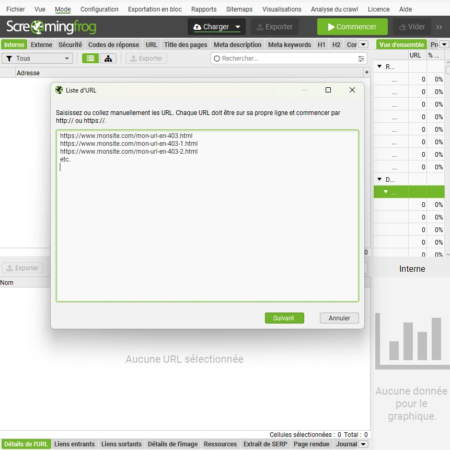Click the lower panel Exporter button
Viewport: 450px width, 450px height.
[x=22, y=268]
